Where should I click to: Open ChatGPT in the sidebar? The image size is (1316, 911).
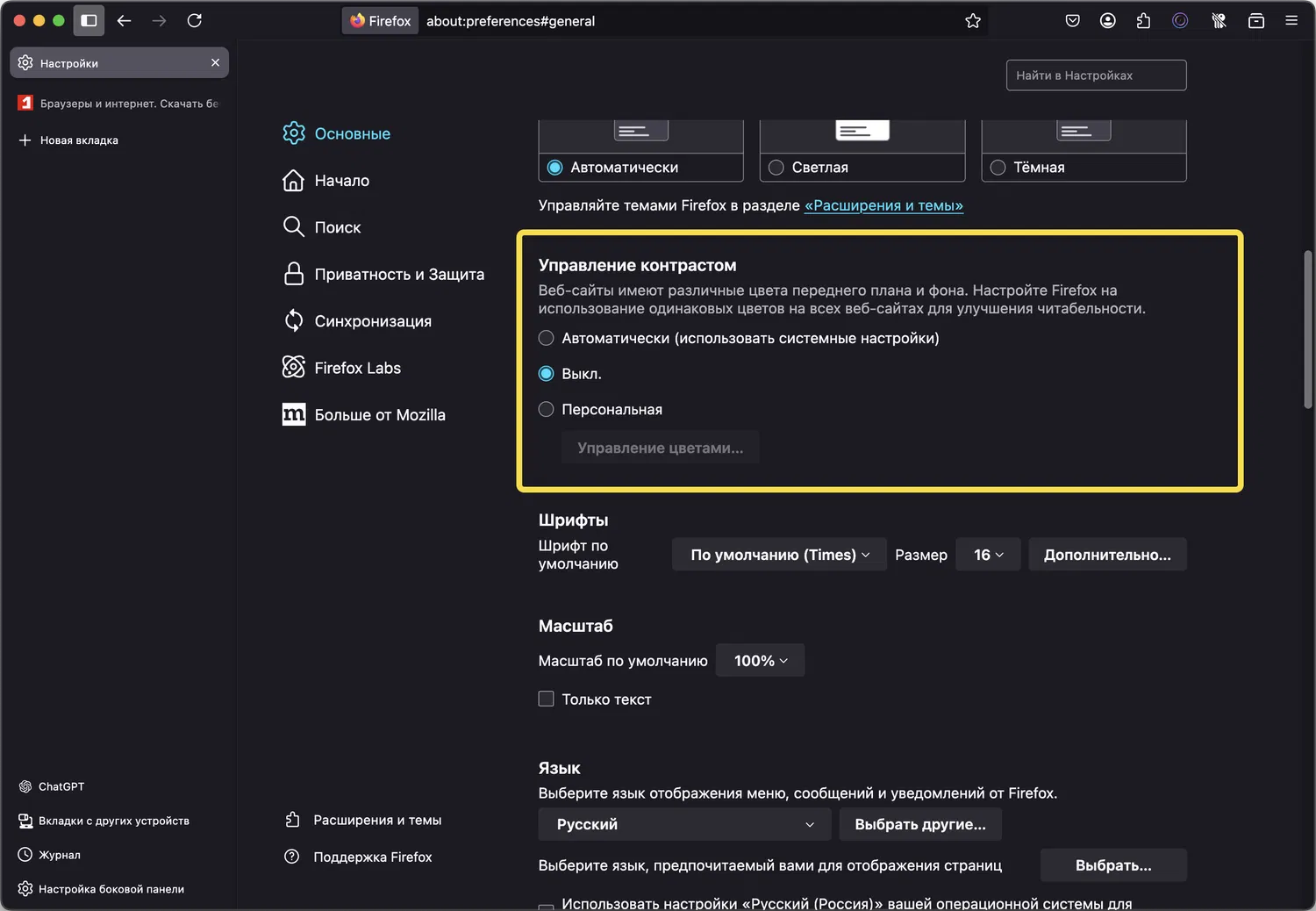[x=61, y=786]
